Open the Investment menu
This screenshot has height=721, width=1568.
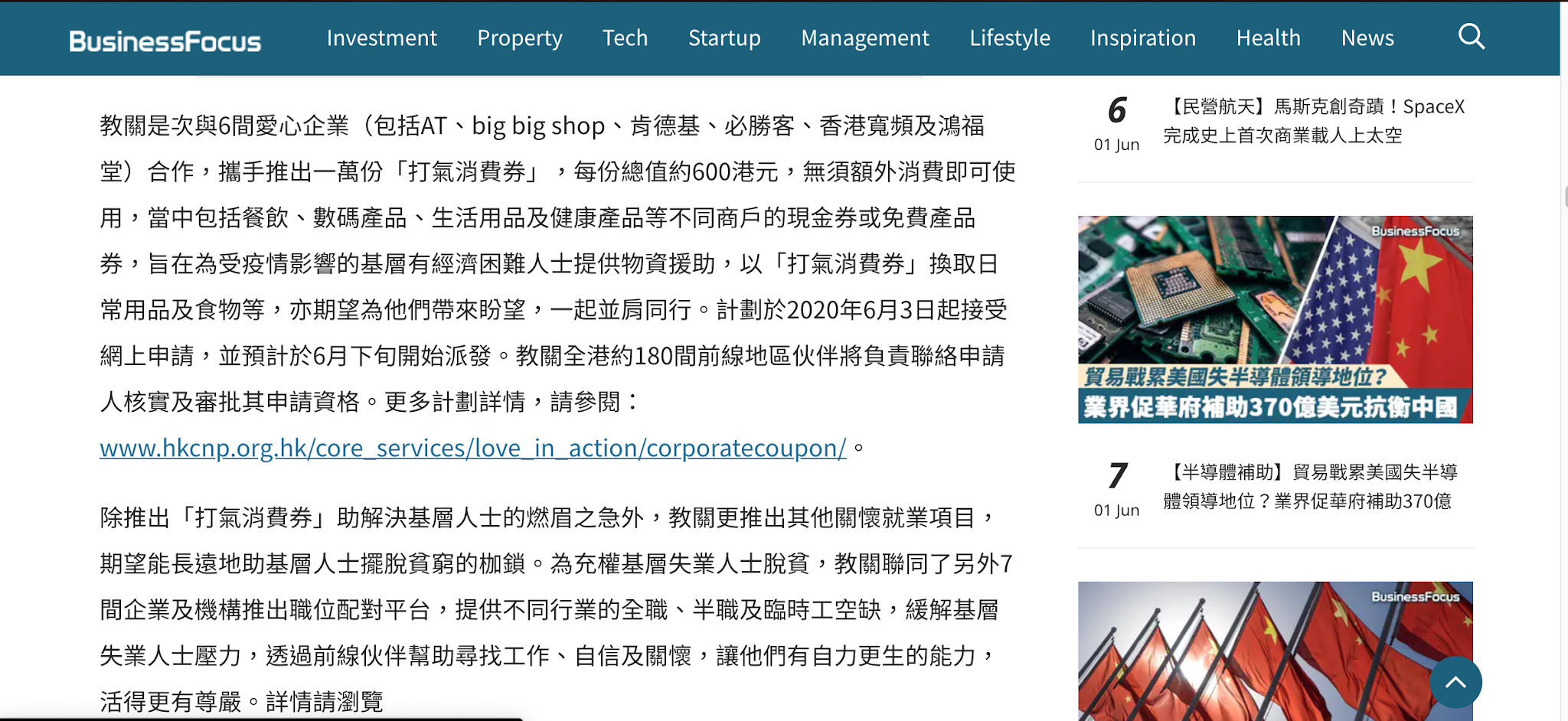[x=381, y=38]
